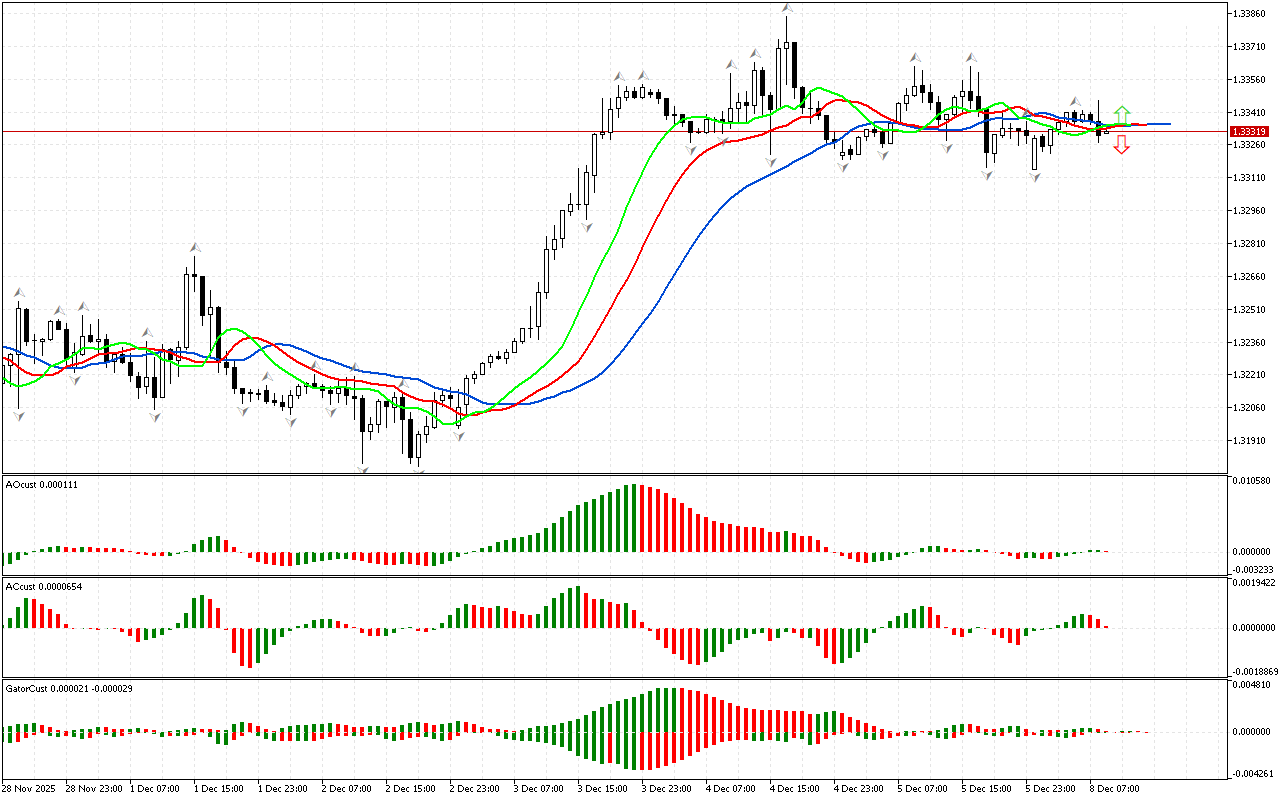Click the AC scale value -0.0018869

point(1254,672)
